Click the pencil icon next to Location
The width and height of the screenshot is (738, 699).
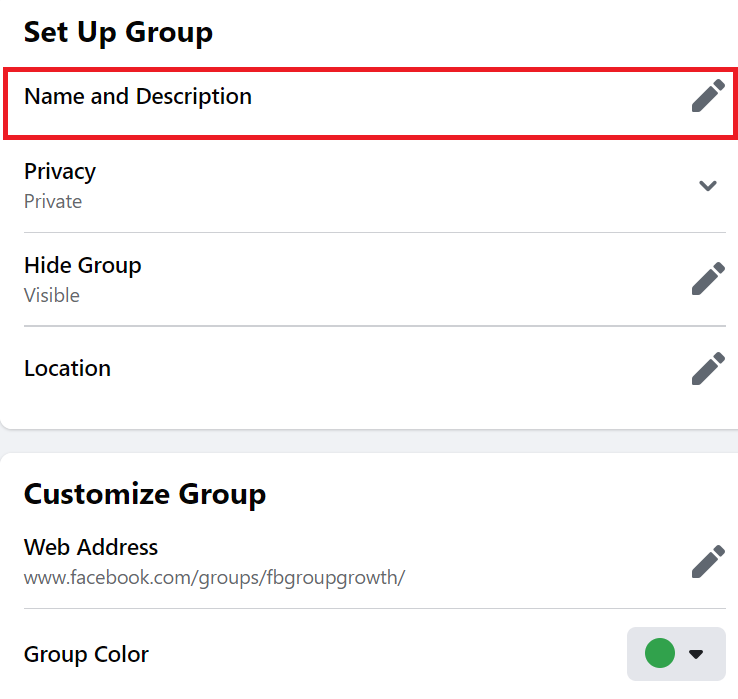point(708,369)
